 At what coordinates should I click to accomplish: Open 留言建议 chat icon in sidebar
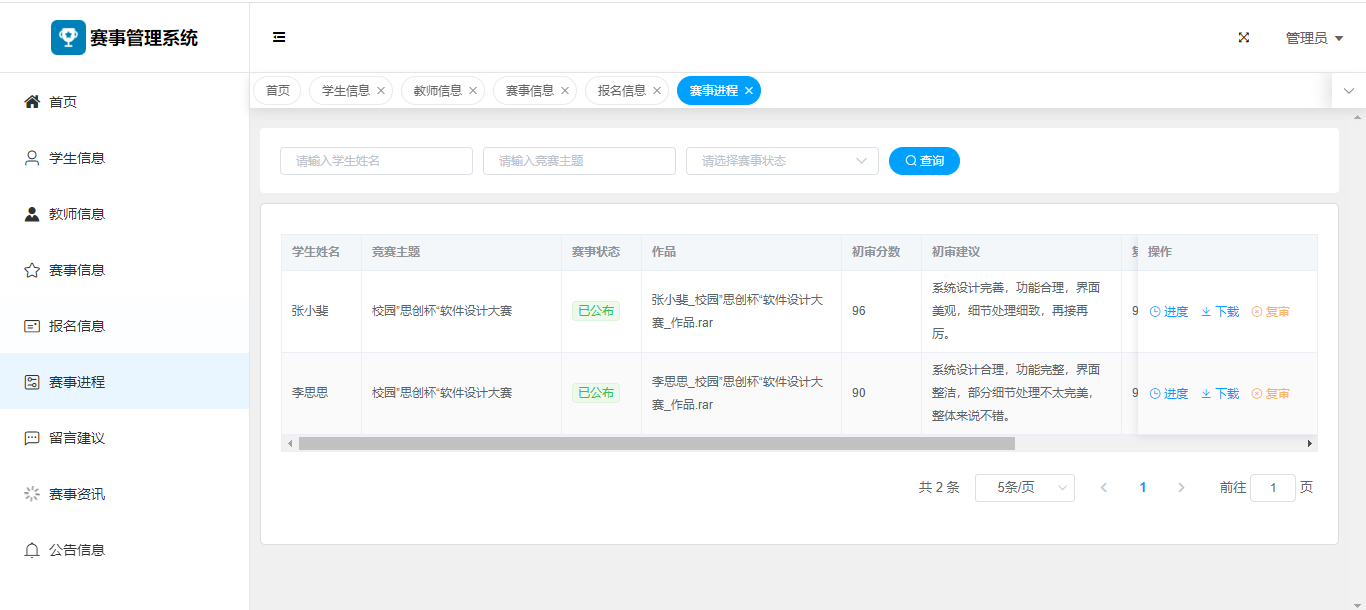(32, 438)
